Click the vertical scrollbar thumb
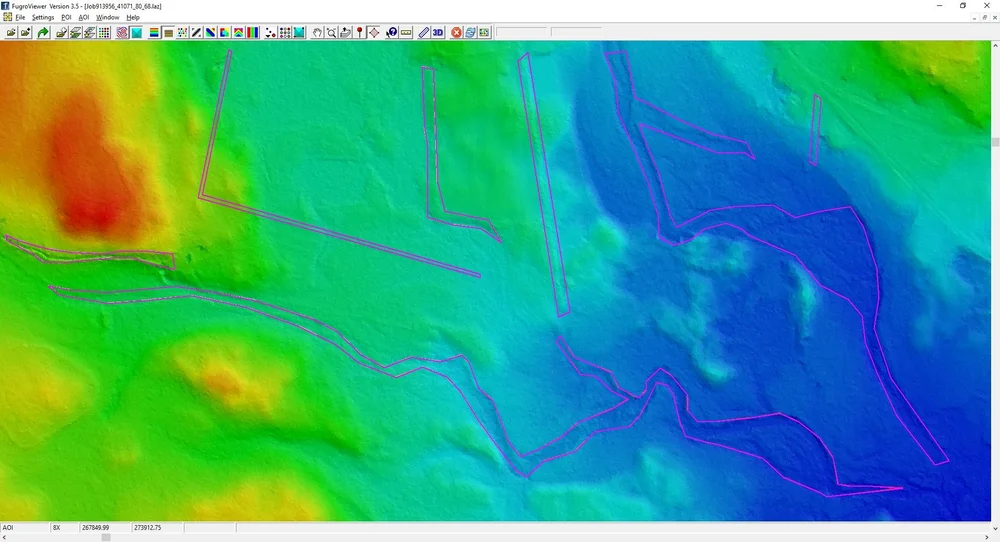The width and height of the screenshot is (1000, 542). (x=995, y=142)
